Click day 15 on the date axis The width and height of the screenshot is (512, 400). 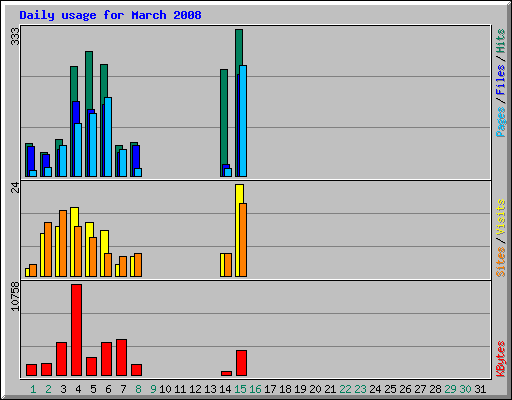pyautogui.click(x=240, y=389)
